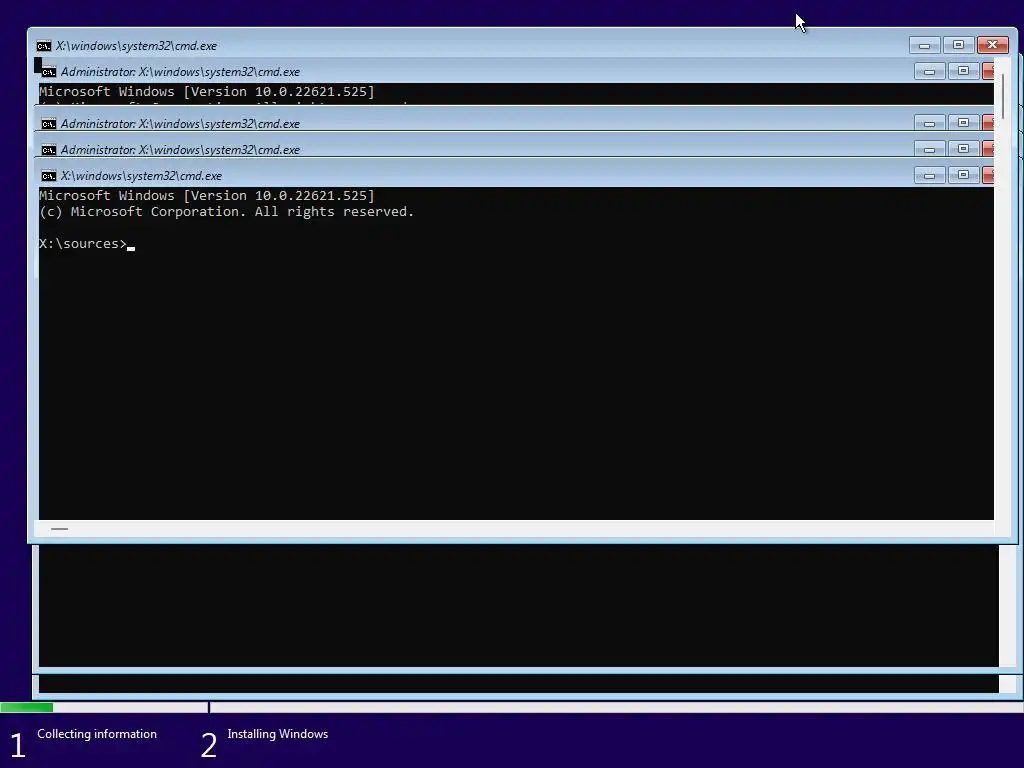This screenshot has width=1024, height=768.
Task: Click the 'Collecting information' step label
Action: pyautogui.click(x=97, y=734)
